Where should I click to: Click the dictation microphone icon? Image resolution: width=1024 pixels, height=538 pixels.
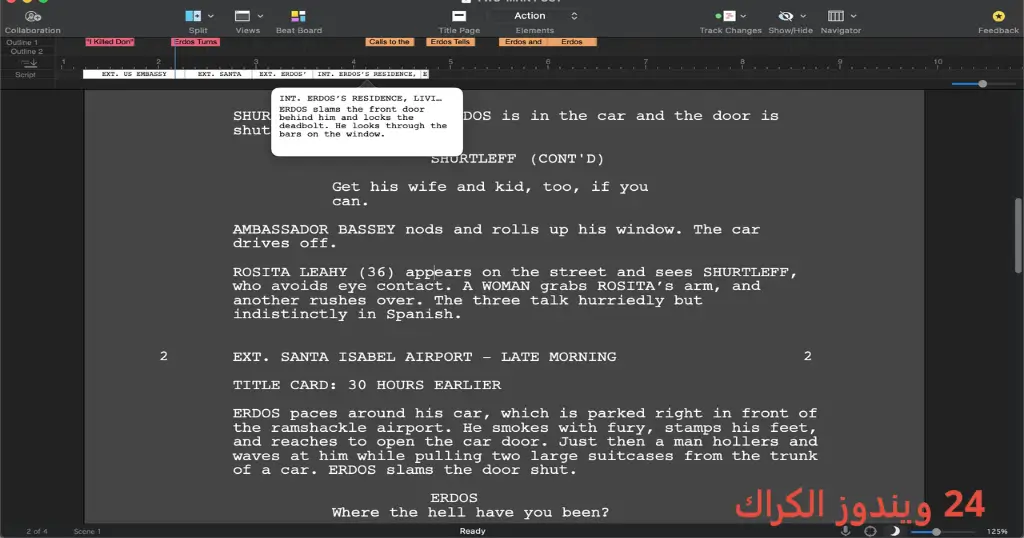[x=846, y=531]
